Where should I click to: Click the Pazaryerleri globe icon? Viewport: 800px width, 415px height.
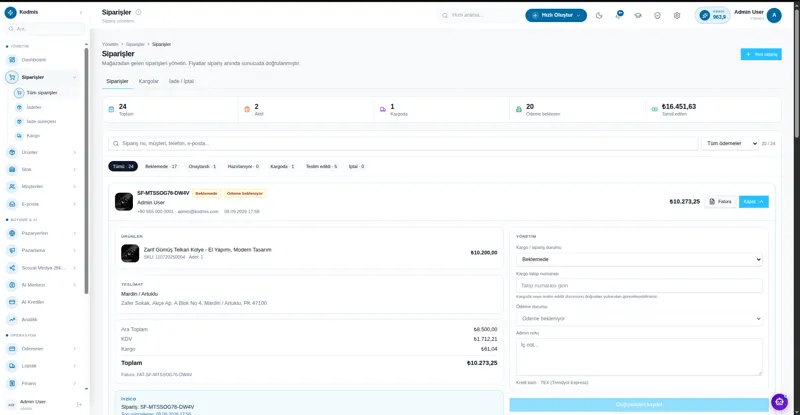[12, 233]
